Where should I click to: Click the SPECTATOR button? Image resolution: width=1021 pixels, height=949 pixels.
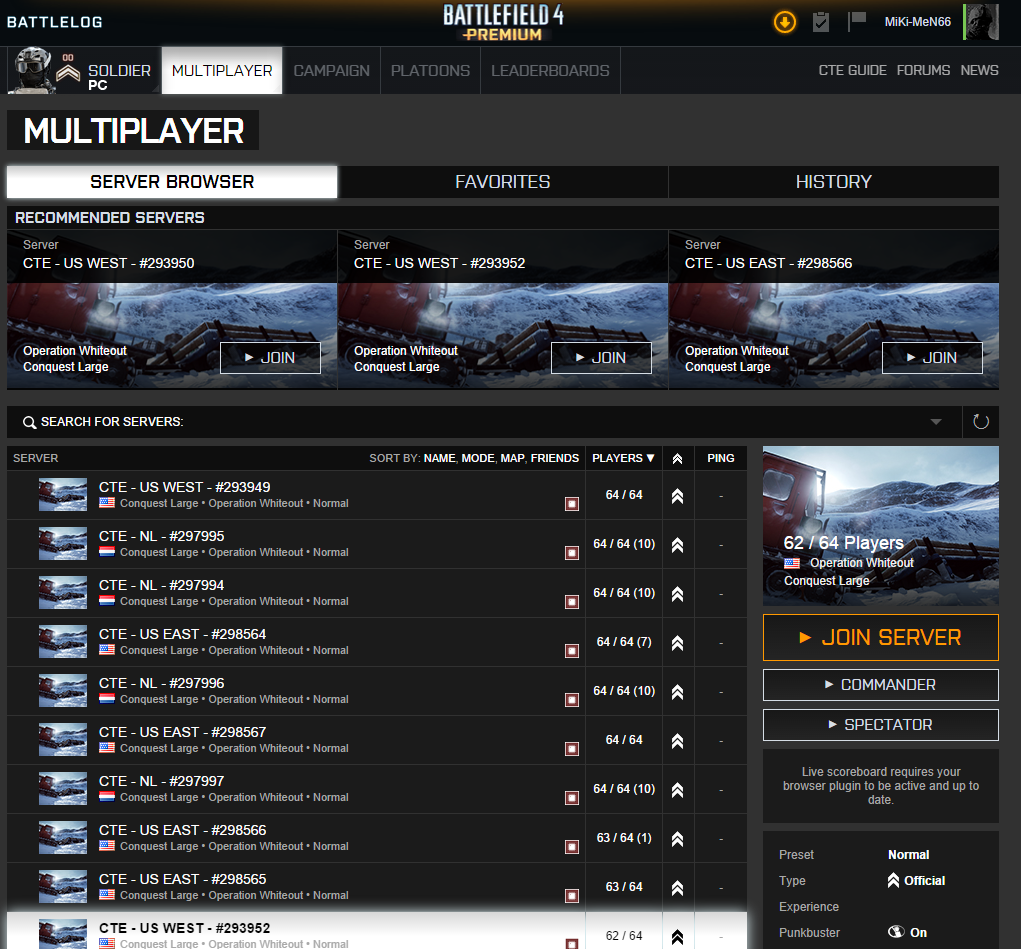[x=880, y=725]
